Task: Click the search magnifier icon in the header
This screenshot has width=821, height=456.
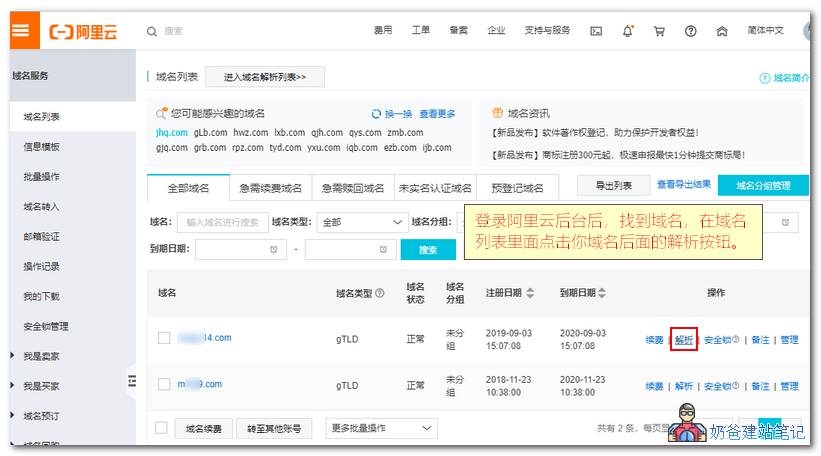Action: click(x=152, y=32)
